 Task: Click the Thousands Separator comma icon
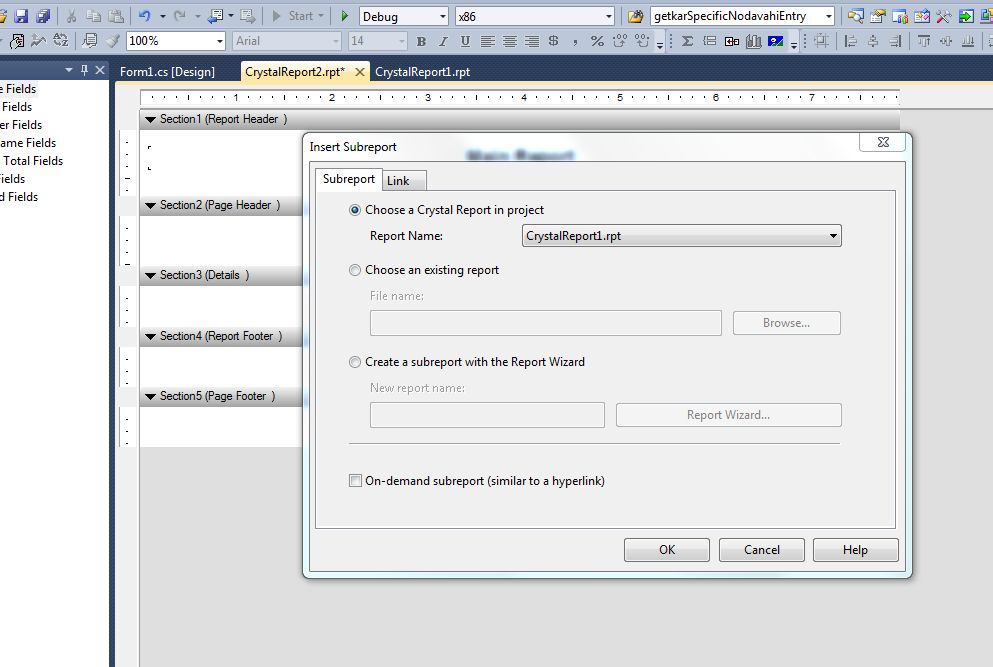tap(575, 42)
